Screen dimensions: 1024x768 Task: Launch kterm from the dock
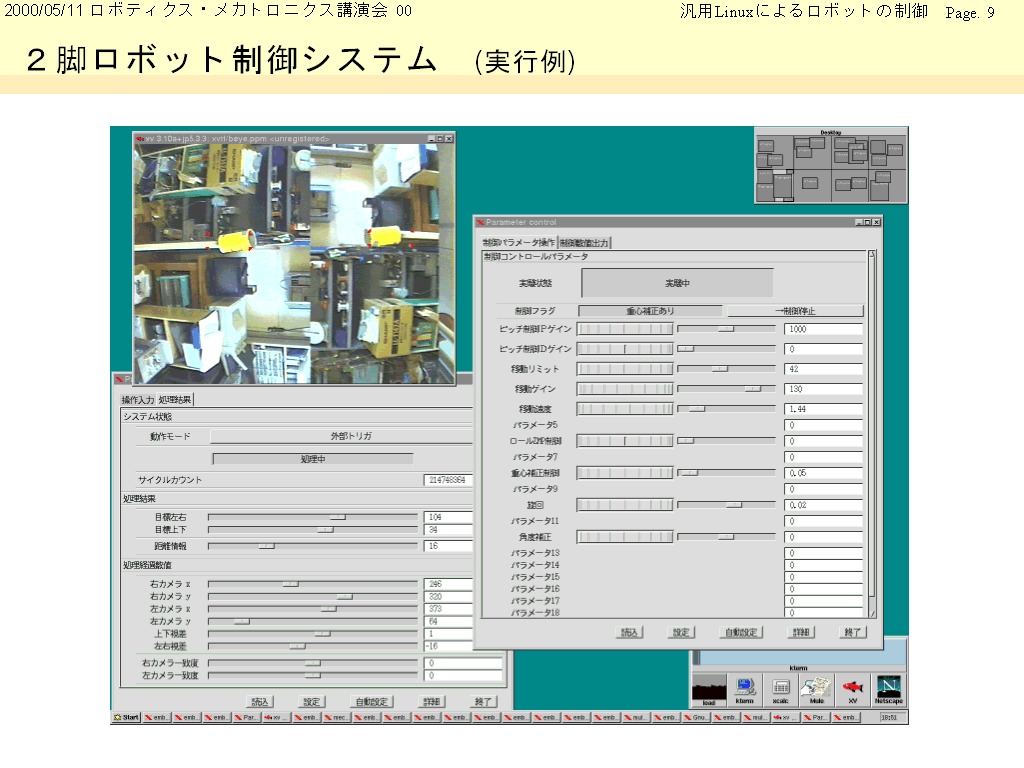[744, 690]
